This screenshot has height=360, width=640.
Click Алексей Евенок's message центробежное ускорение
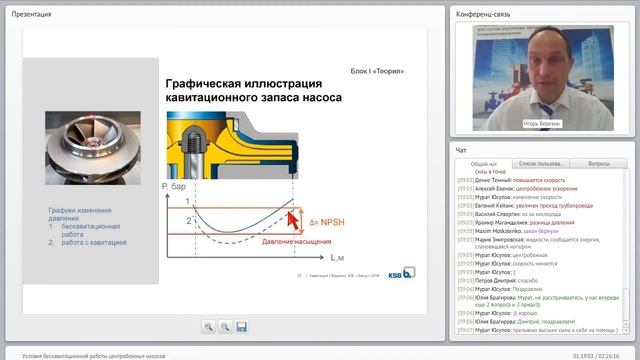click(547, 189)
